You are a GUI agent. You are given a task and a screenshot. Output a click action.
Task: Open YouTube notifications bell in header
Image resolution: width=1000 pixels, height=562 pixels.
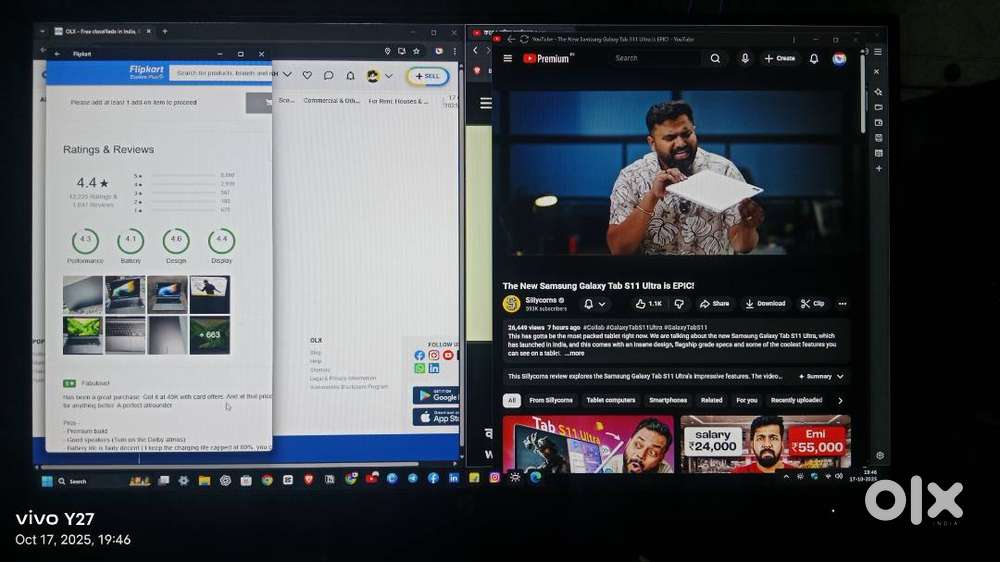pyautogui.click(x=814, y=59)
